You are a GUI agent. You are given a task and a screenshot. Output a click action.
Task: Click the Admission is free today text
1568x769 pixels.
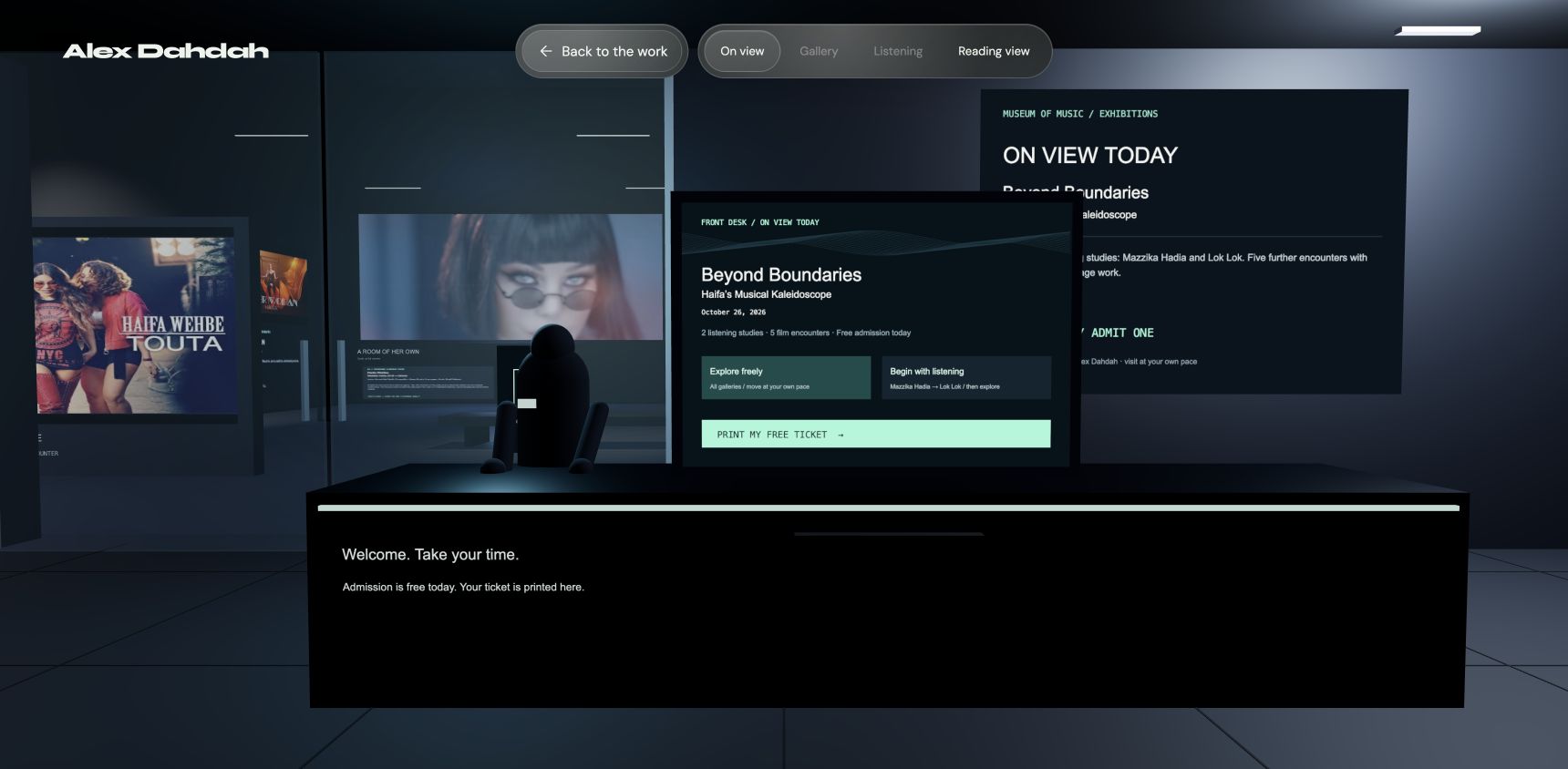click(463, 587)
